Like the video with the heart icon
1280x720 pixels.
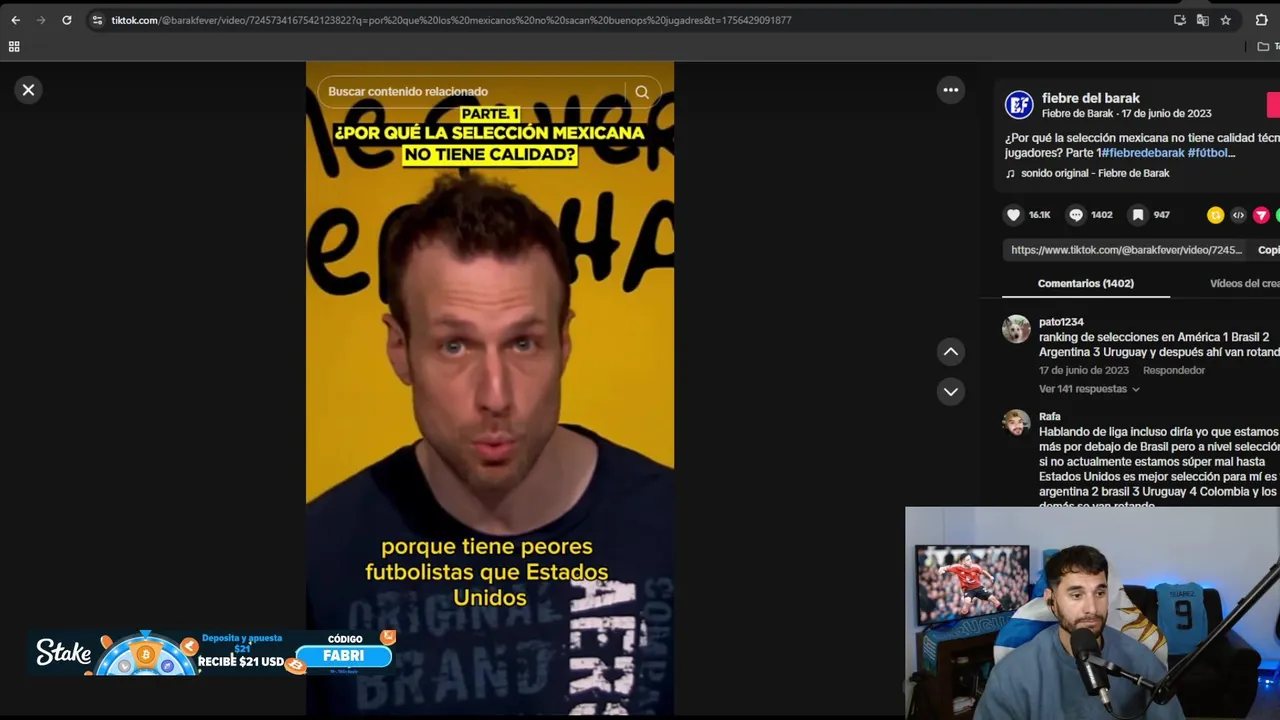1013,215
